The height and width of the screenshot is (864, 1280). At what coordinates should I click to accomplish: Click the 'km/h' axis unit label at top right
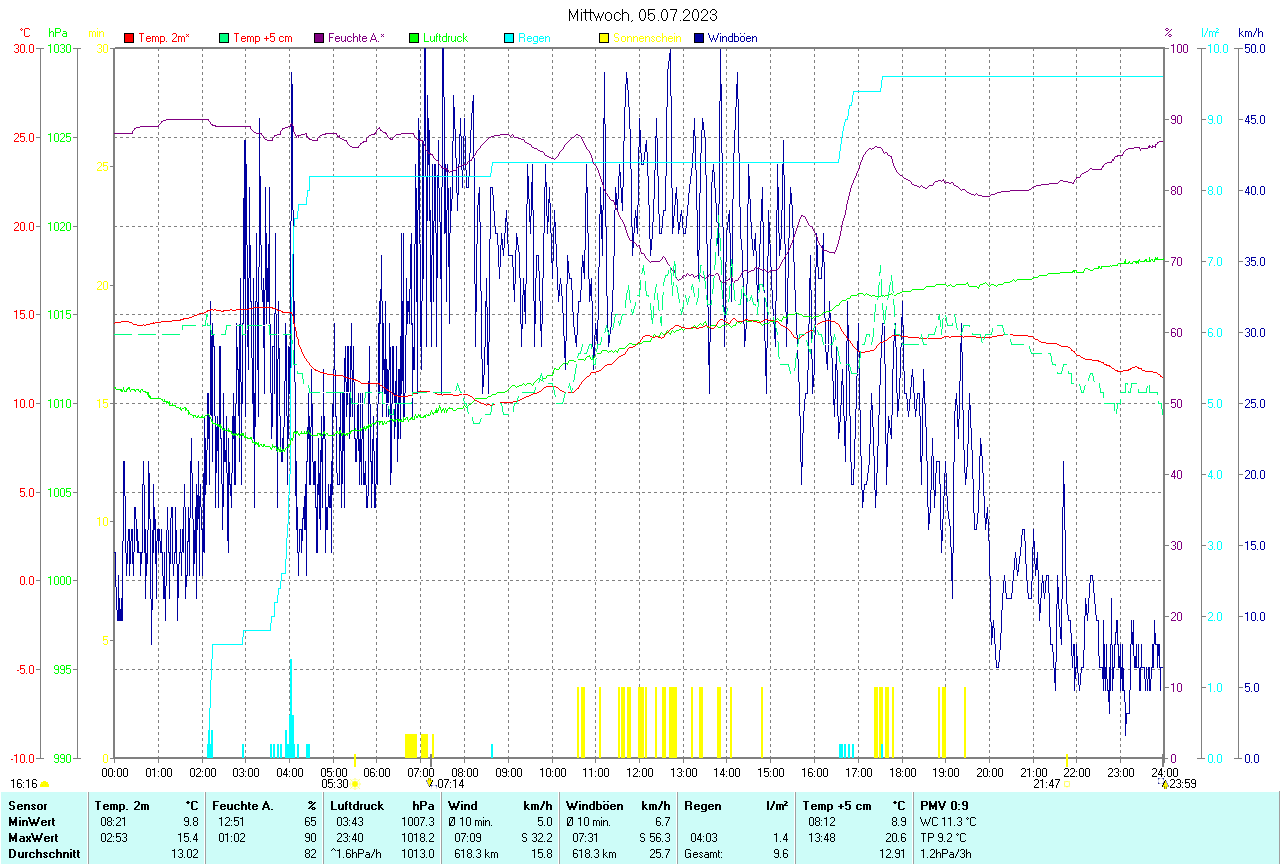coord(1250,33)
